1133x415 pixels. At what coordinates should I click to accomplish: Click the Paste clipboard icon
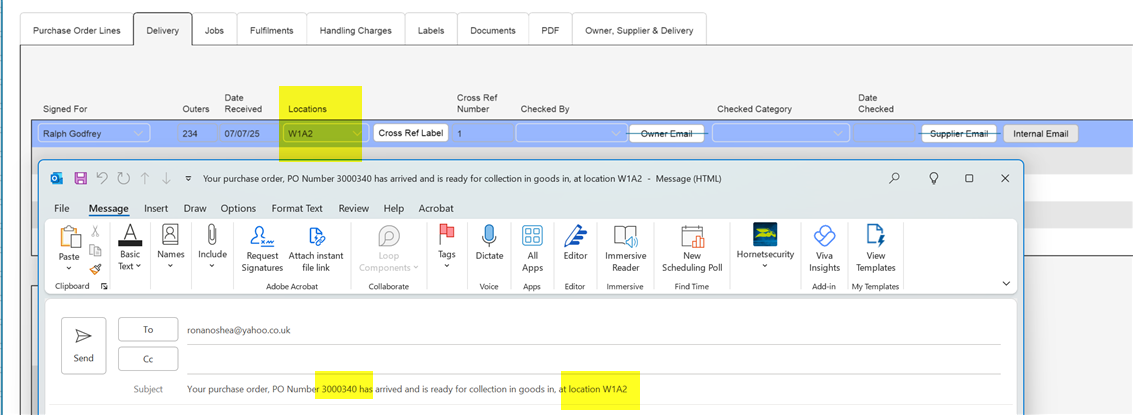tap(70, 236)
